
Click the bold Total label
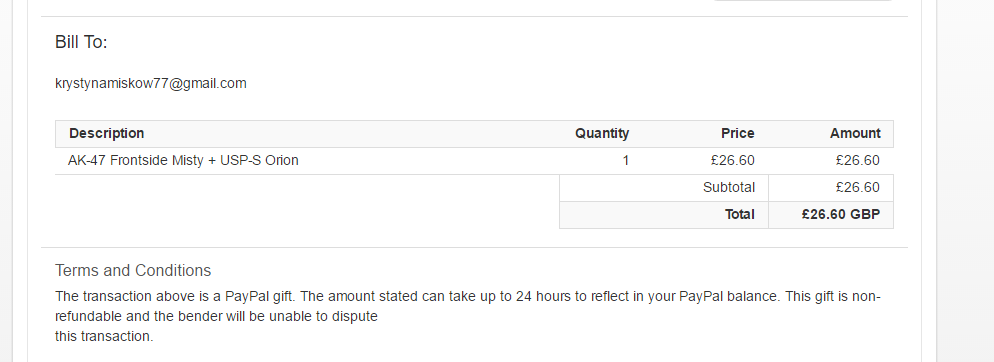[740, 214]
